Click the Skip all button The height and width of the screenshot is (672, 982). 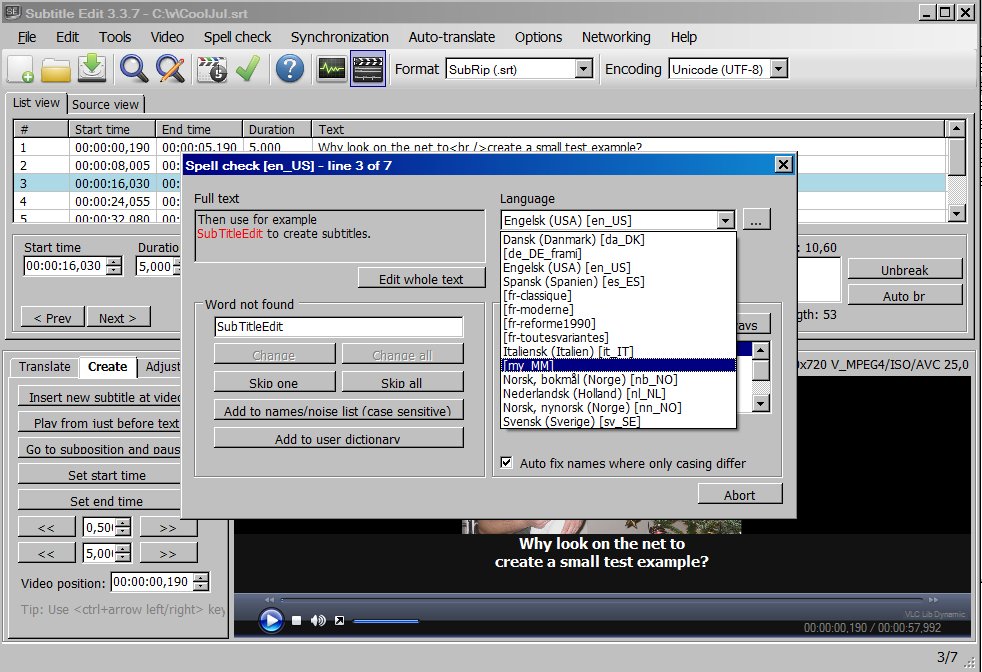[401, 383]
